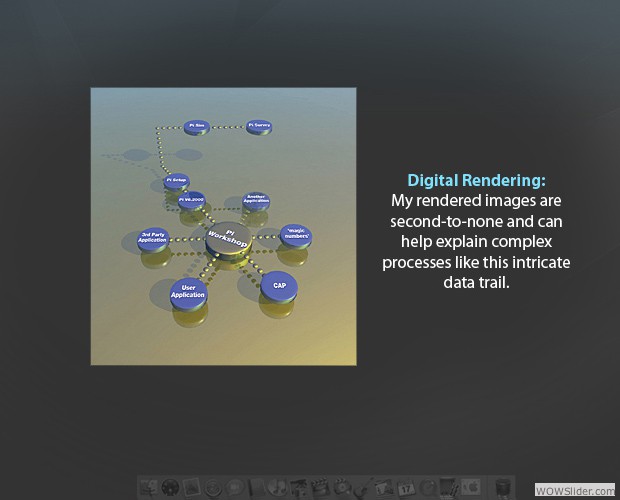620x500 pixels.
Task: Select the Another Application node
Action: 256,200
